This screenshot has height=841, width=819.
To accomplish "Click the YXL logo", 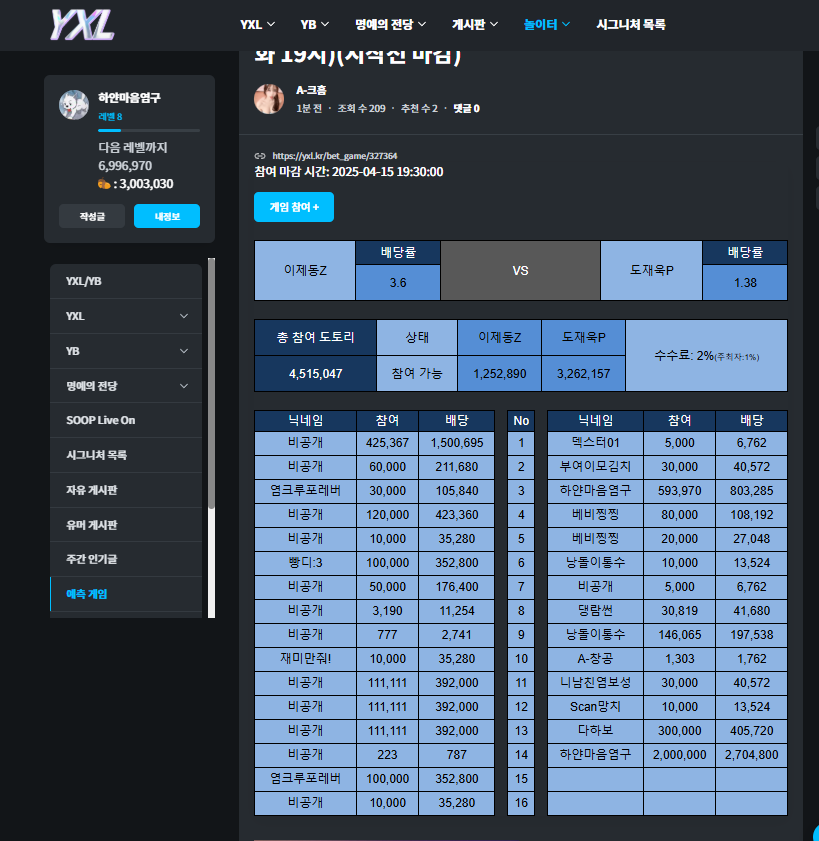I will coord(80,24).
